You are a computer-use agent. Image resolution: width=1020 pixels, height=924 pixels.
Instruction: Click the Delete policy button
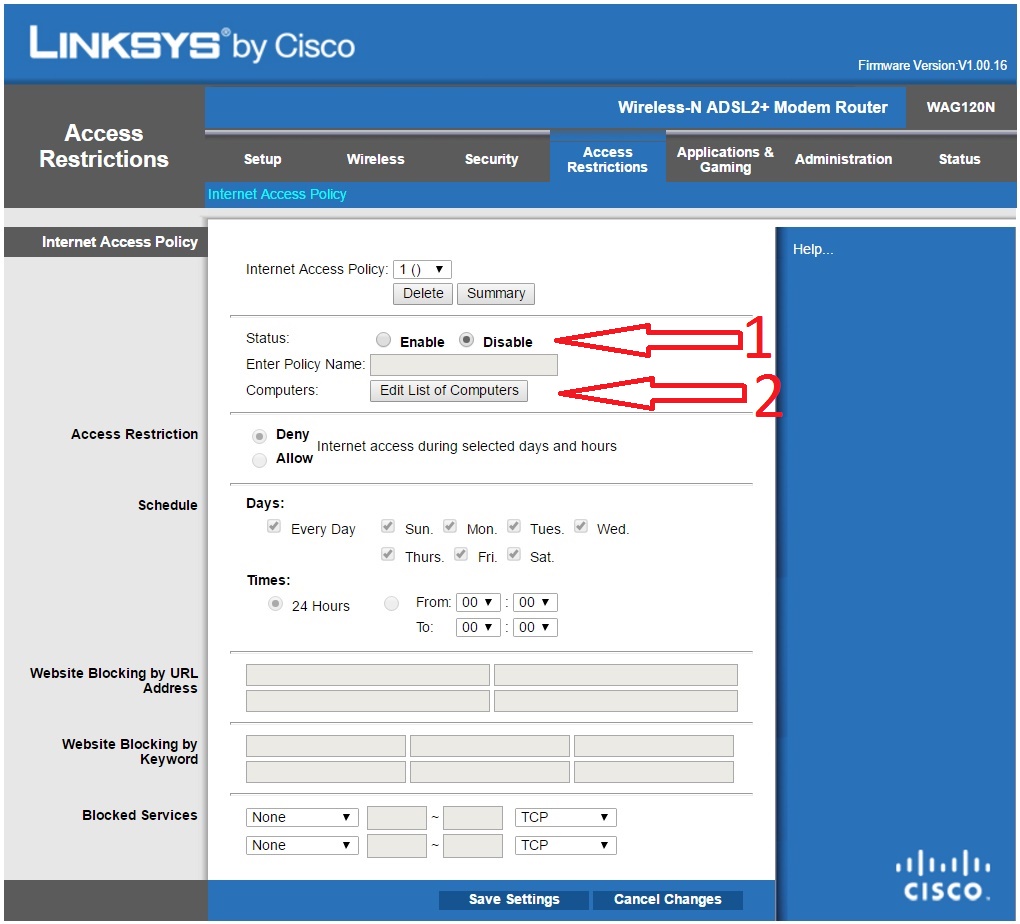[423, 293]
